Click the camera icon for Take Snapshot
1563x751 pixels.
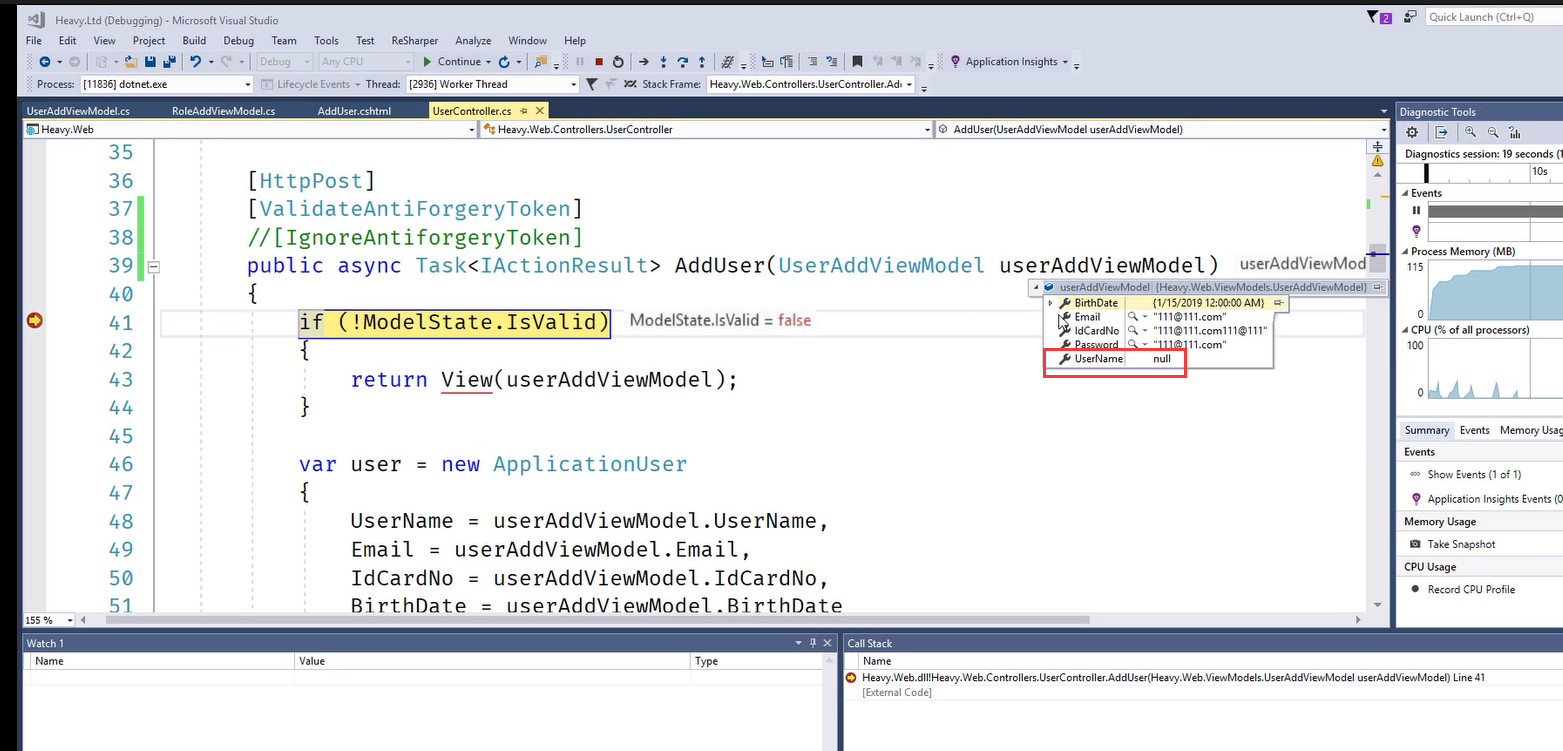(x=1415, y=544)
